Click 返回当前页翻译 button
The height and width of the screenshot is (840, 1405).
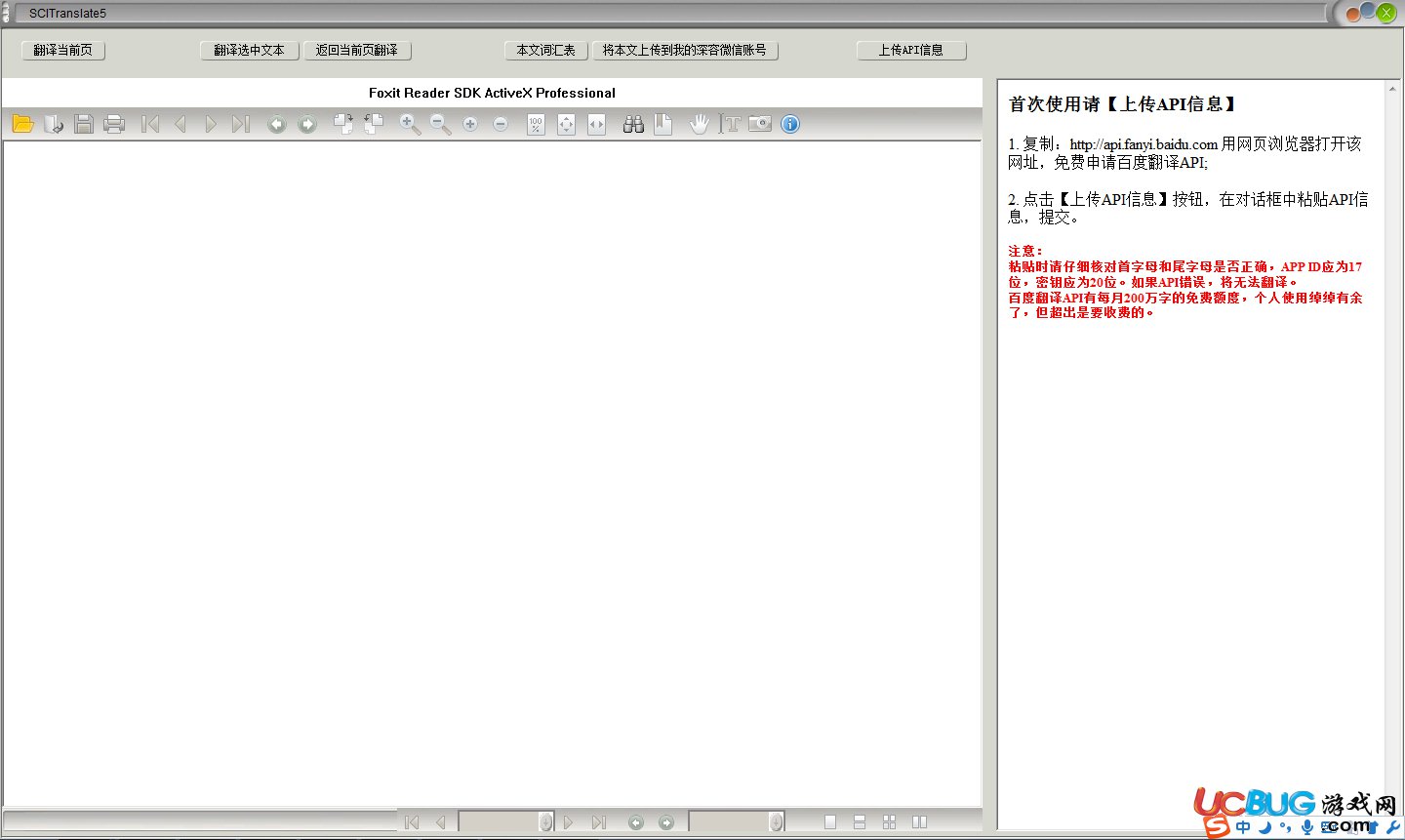[x=357, y=50]
